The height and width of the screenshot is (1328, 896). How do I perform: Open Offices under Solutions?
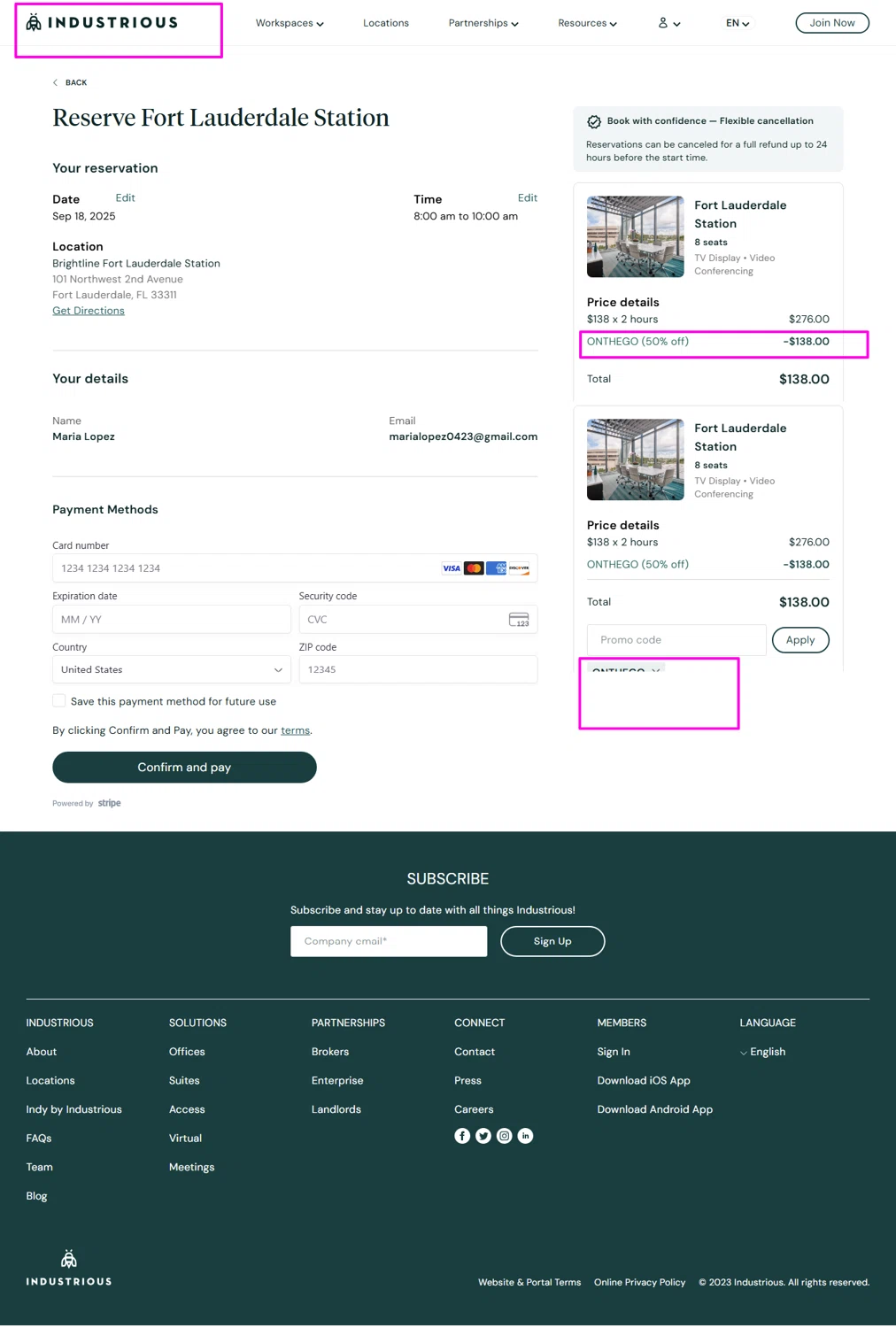click(x=187, y=1052)
